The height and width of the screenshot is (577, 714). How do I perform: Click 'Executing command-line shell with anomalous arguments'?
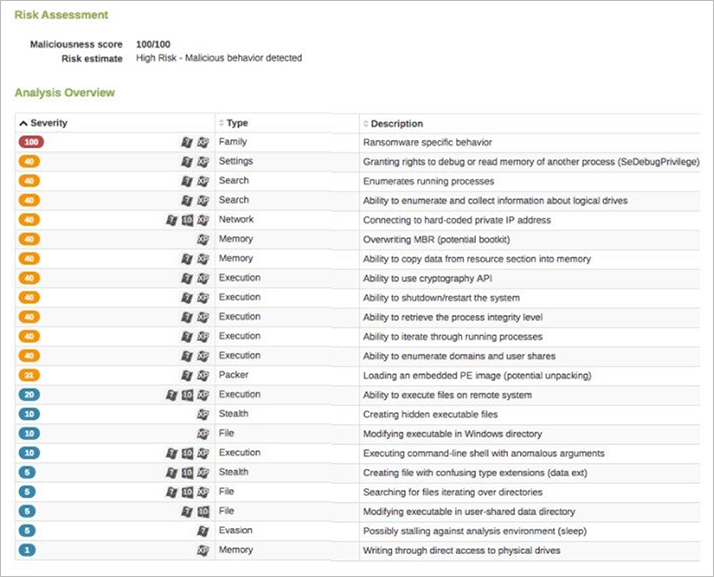(x=484, y=454)
